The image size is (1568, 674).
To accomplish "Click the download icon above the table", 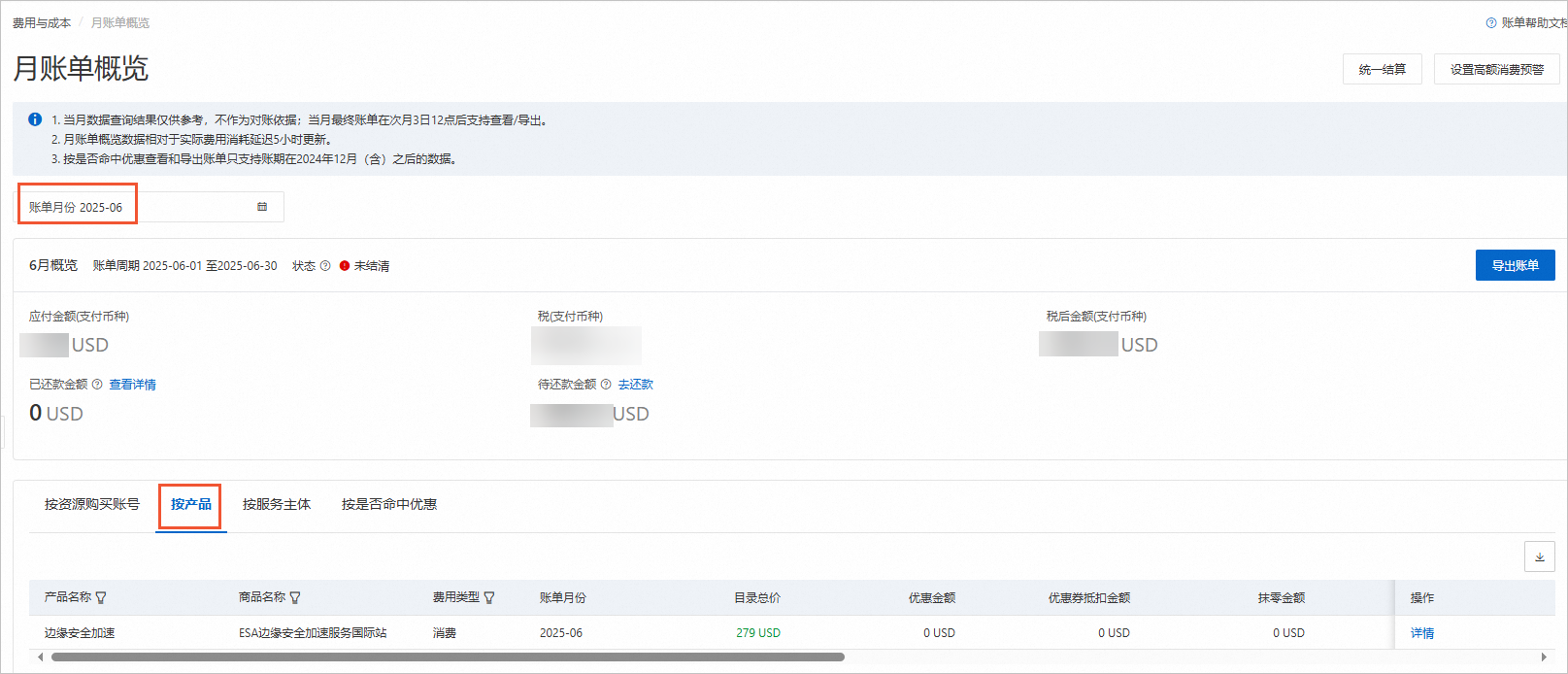I will (1540, 556).
